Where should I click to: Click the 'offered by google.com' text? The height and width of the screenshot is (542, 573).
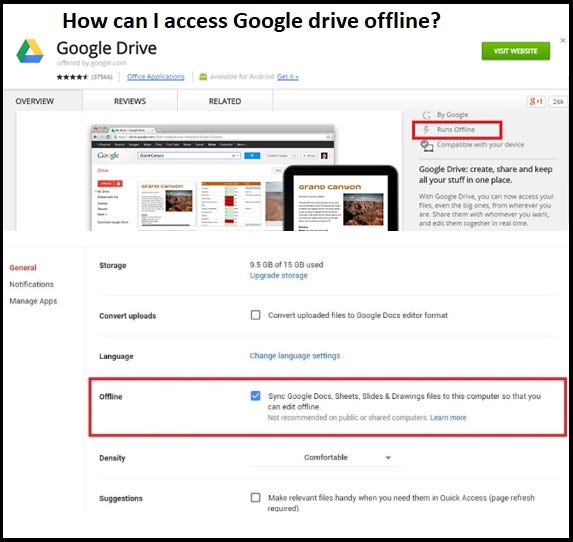coord(92,63)
